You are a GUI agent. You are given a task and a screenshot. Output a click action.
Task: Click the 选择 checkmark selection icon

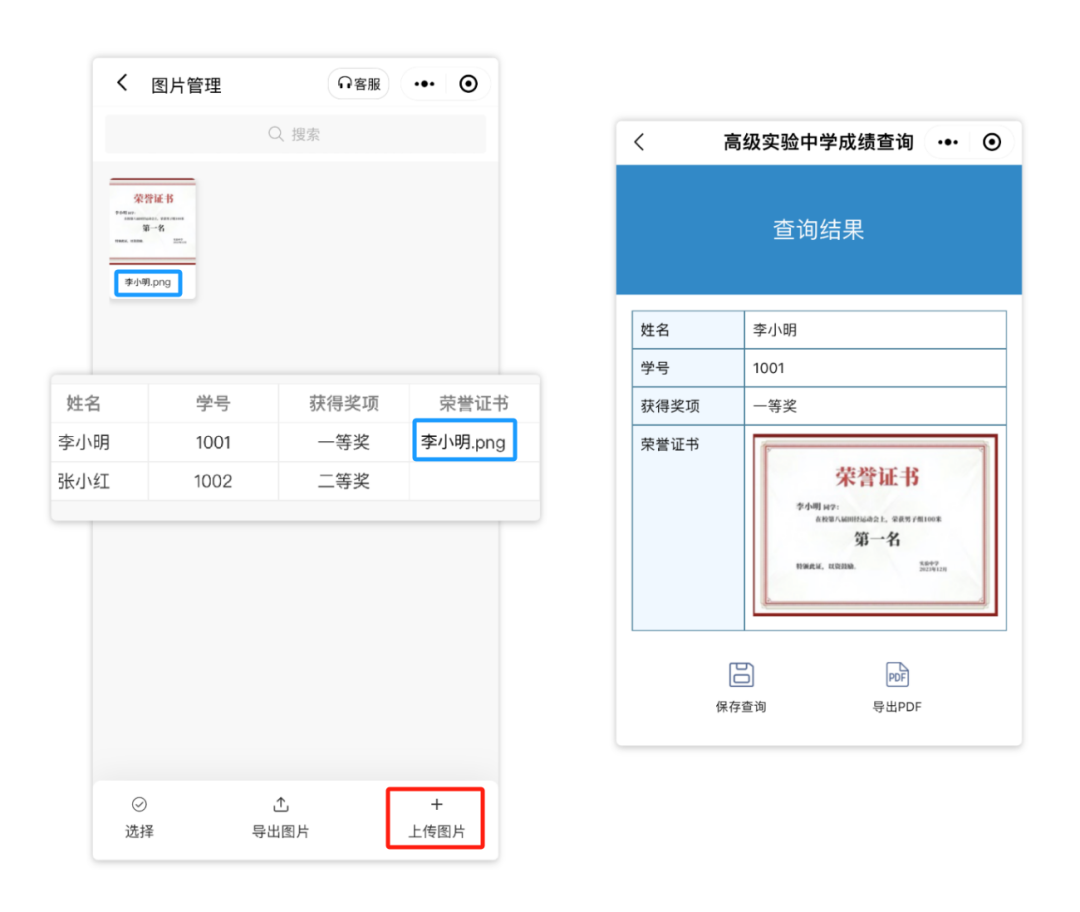click(138, 803)
